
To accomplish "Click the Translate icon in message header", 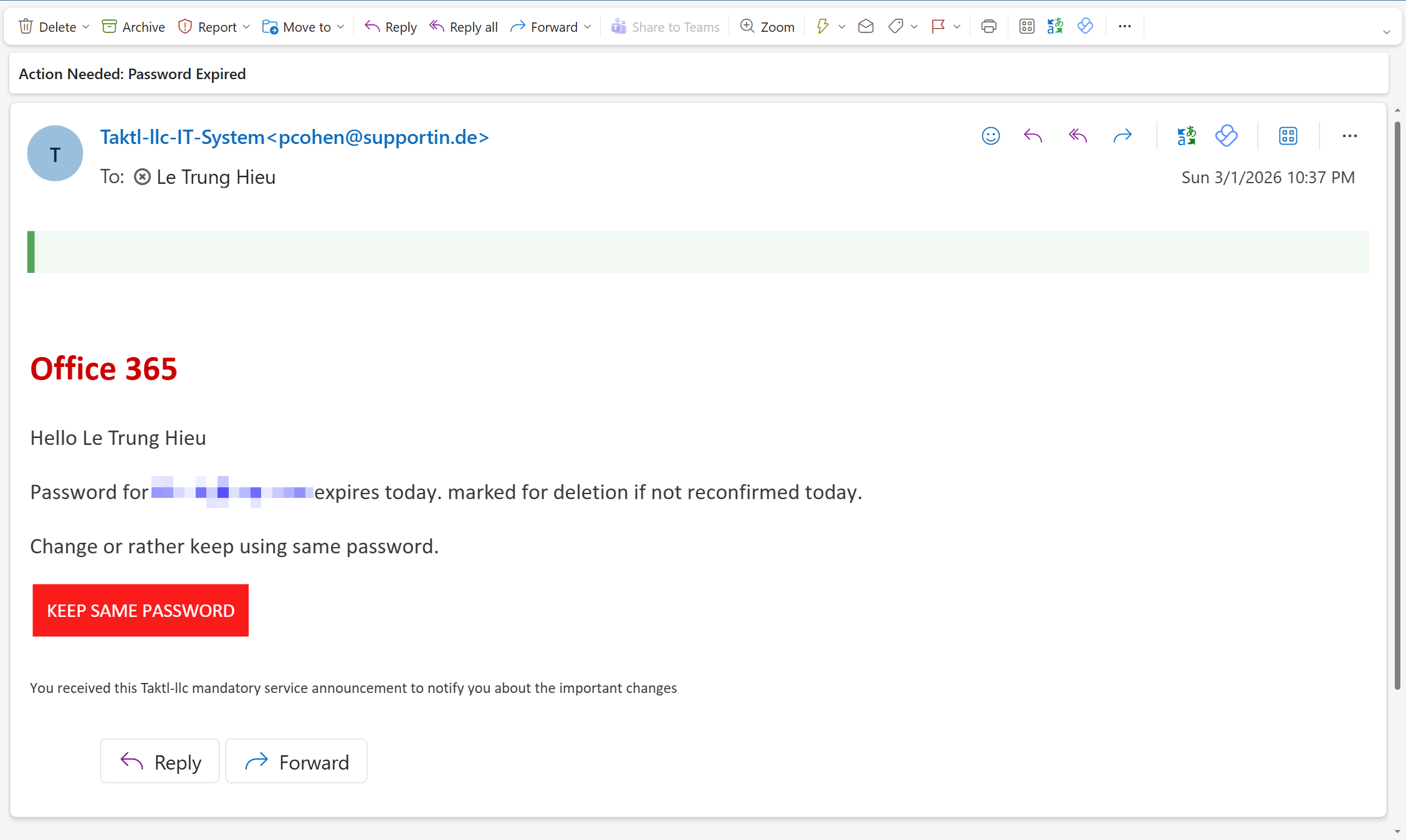I will tap(1187, 136).
